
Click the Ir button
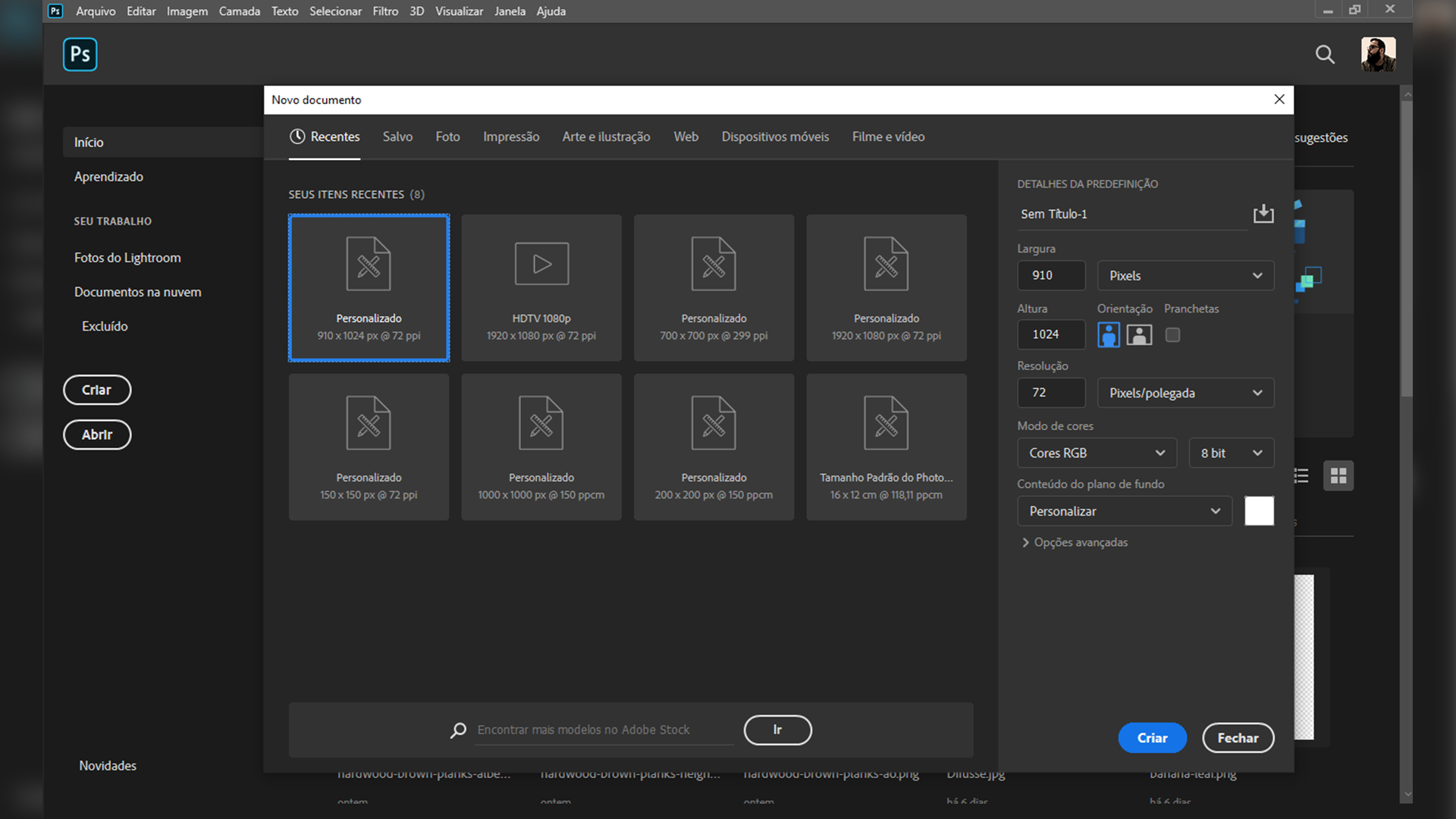point(777,730)
